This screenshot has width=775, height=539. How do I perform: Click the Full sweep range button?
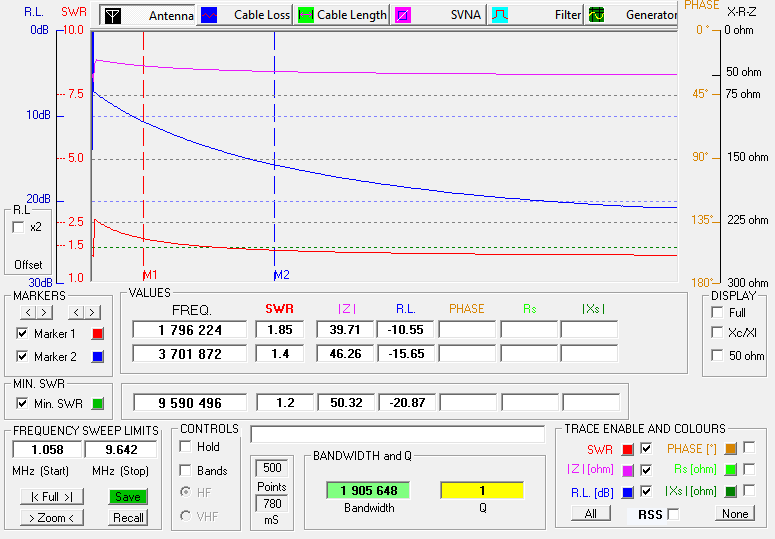[52, 496]
